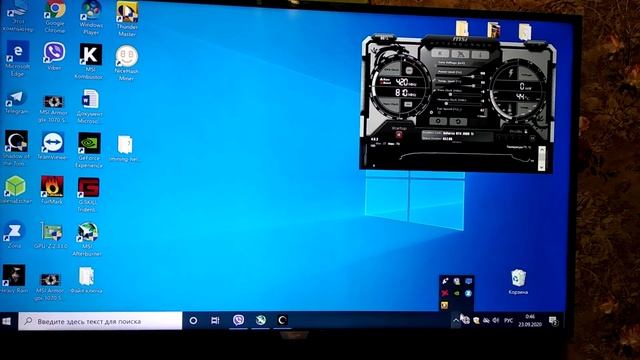
Task: Select the Microsoft Word document desktop icon
Action: click(90, 106)
